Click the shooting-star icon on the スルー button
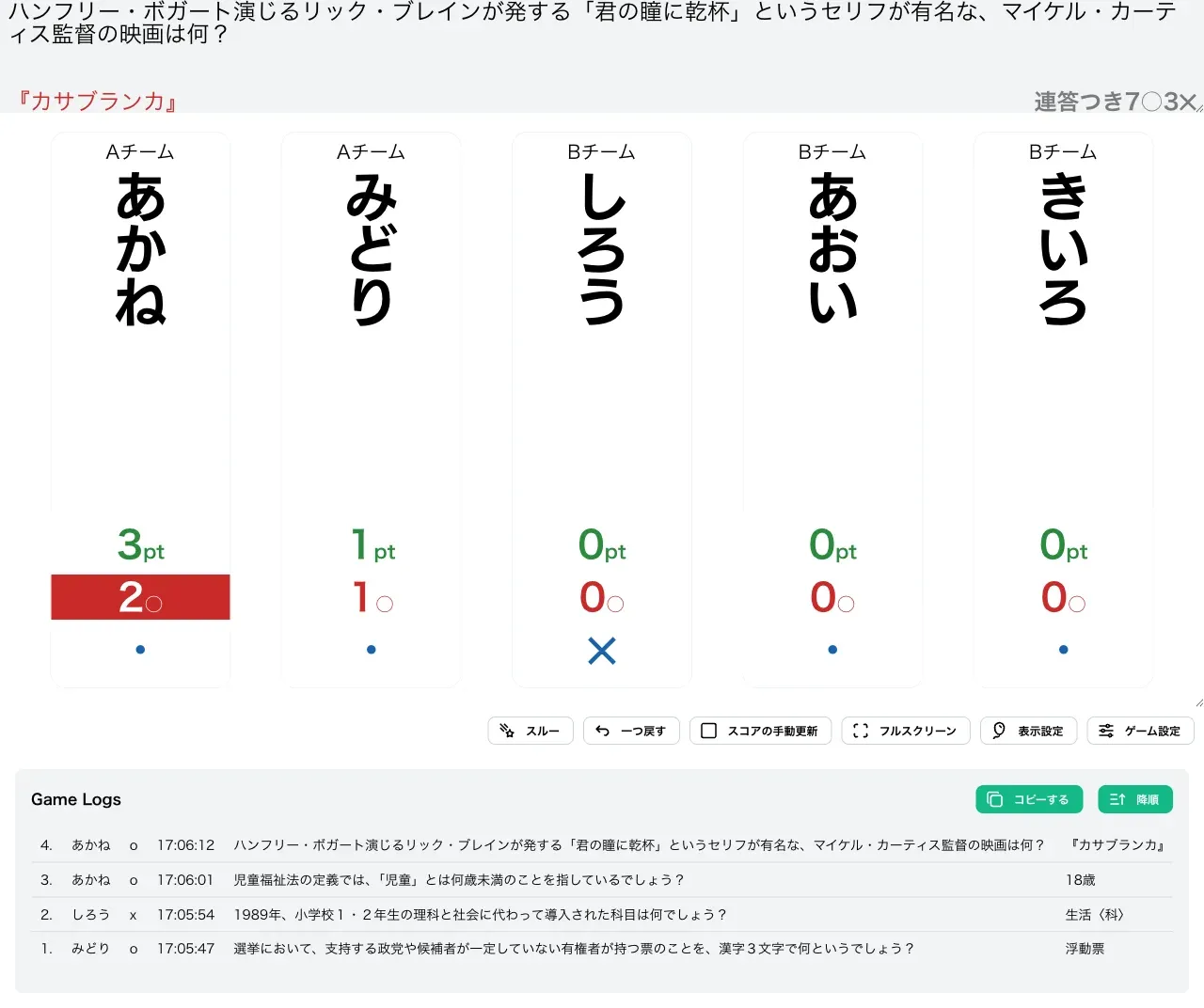 [507, 731]
